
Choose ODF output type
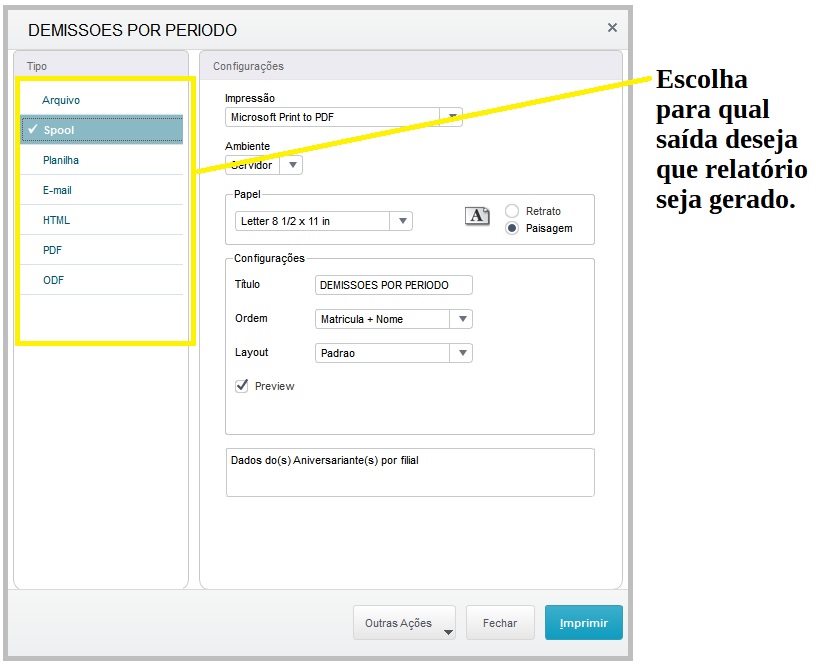coord(53,280)
